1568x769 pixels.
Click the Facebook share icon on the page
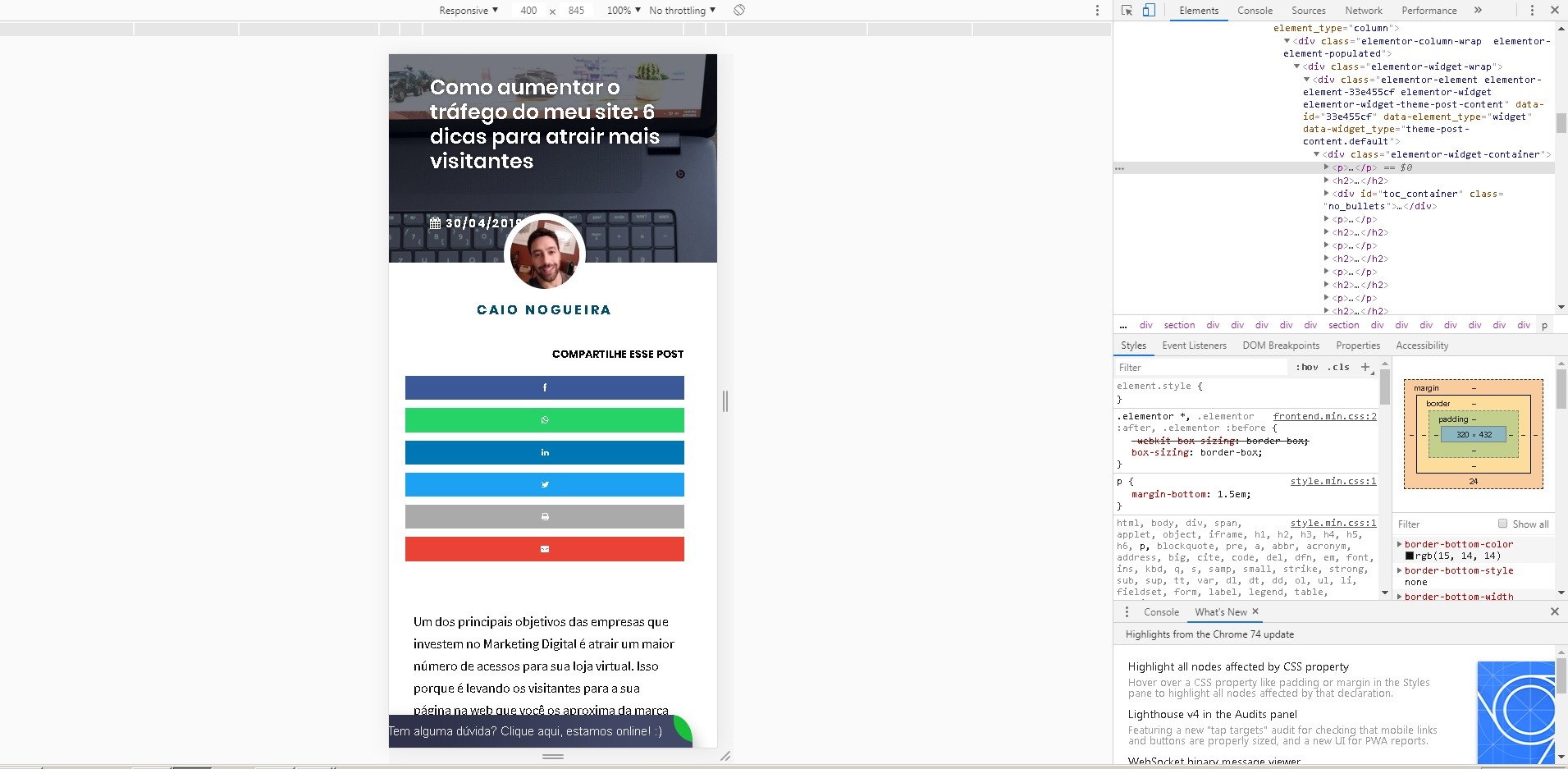[x=544, y=387]
